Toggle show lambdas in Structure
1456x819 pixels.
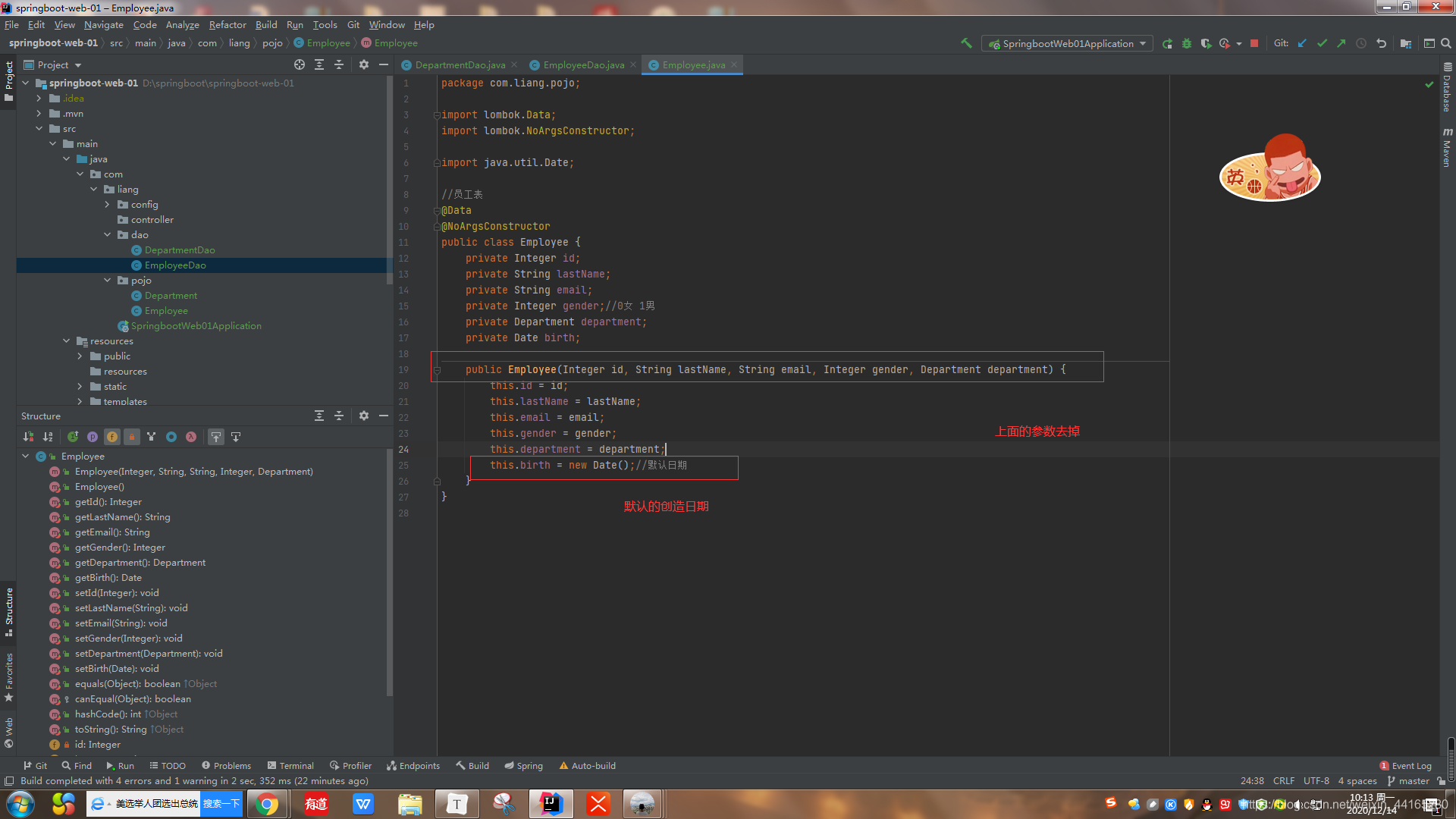191,437
